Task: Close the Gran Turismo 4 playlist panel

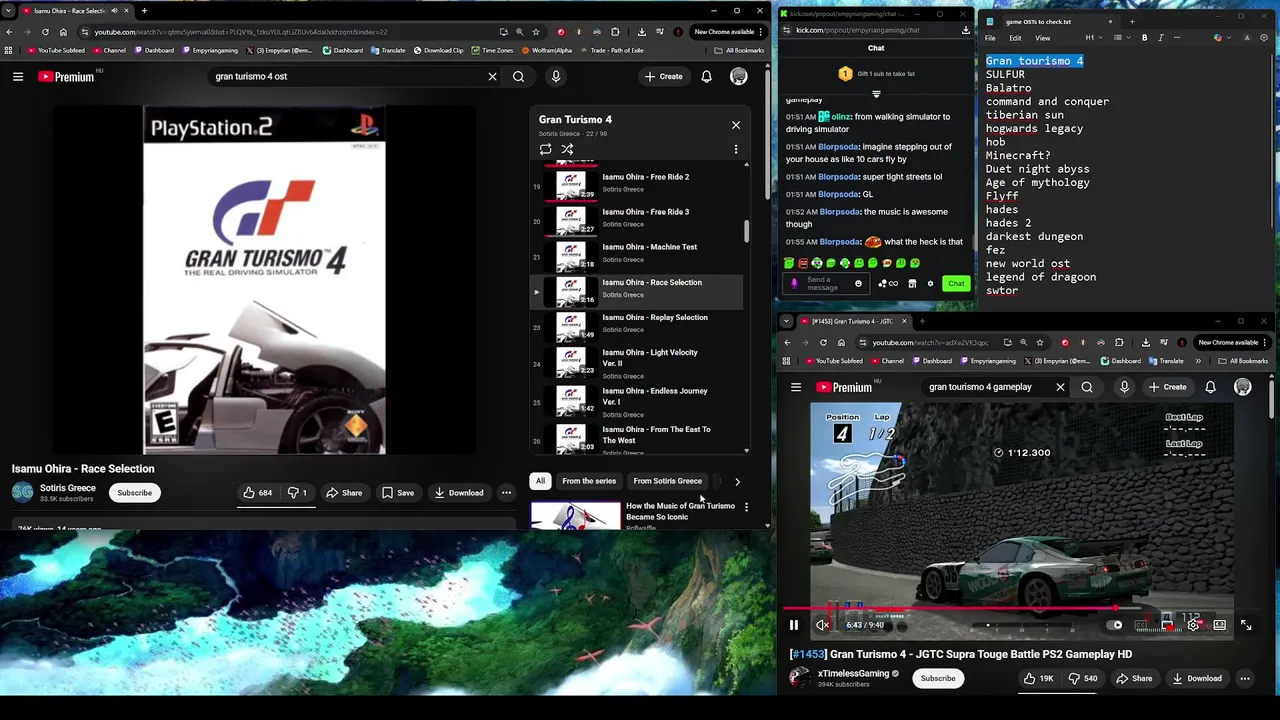Action: click(x=736, y=125)
